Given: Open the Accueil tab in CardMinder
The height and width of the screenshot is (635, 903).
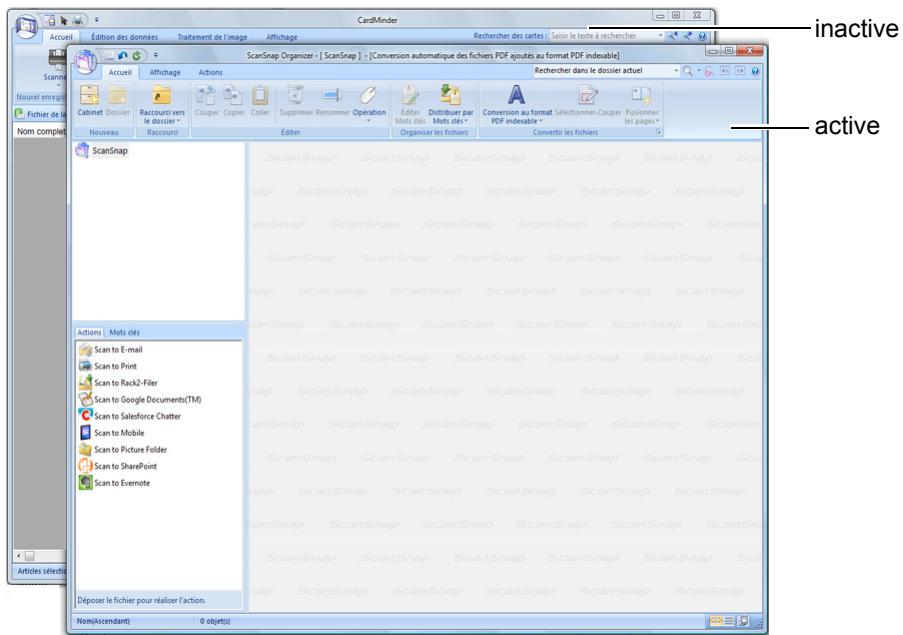Looking at the screenshot, I should 60,37.
